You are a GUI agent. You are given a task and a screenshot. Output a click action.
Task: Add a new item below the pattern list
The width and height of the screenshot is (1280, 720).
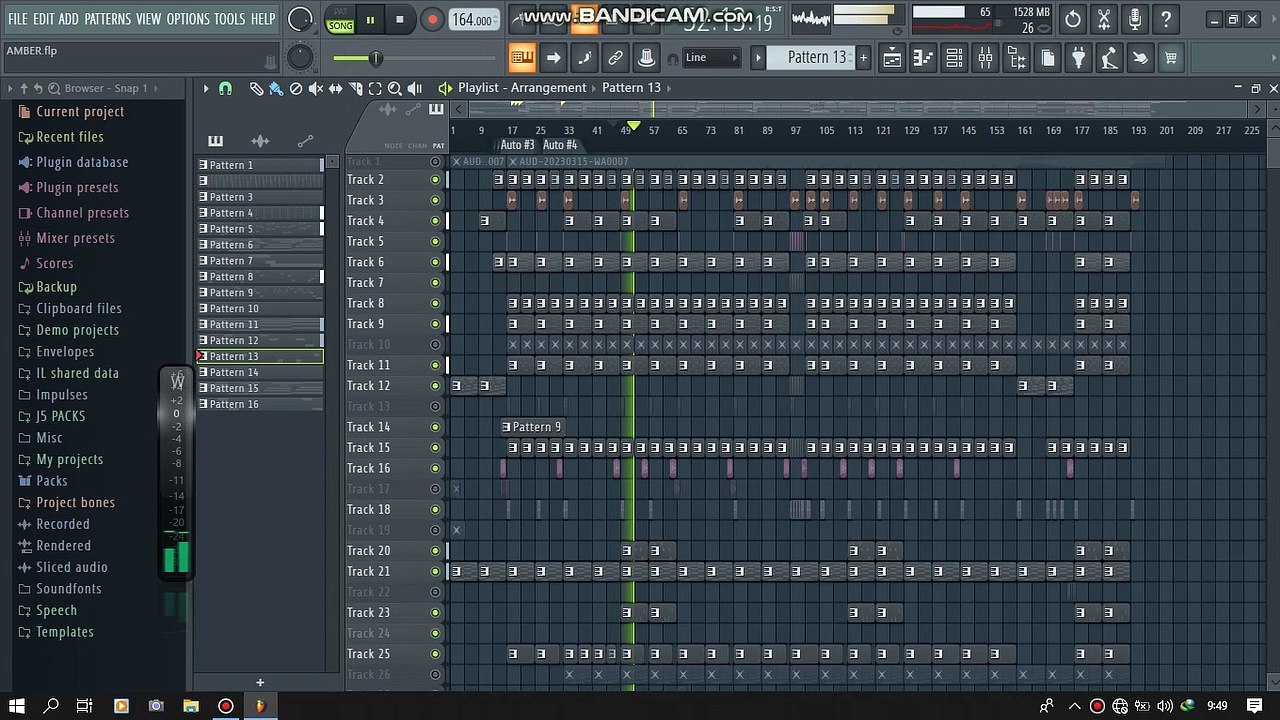coord(260,683)
